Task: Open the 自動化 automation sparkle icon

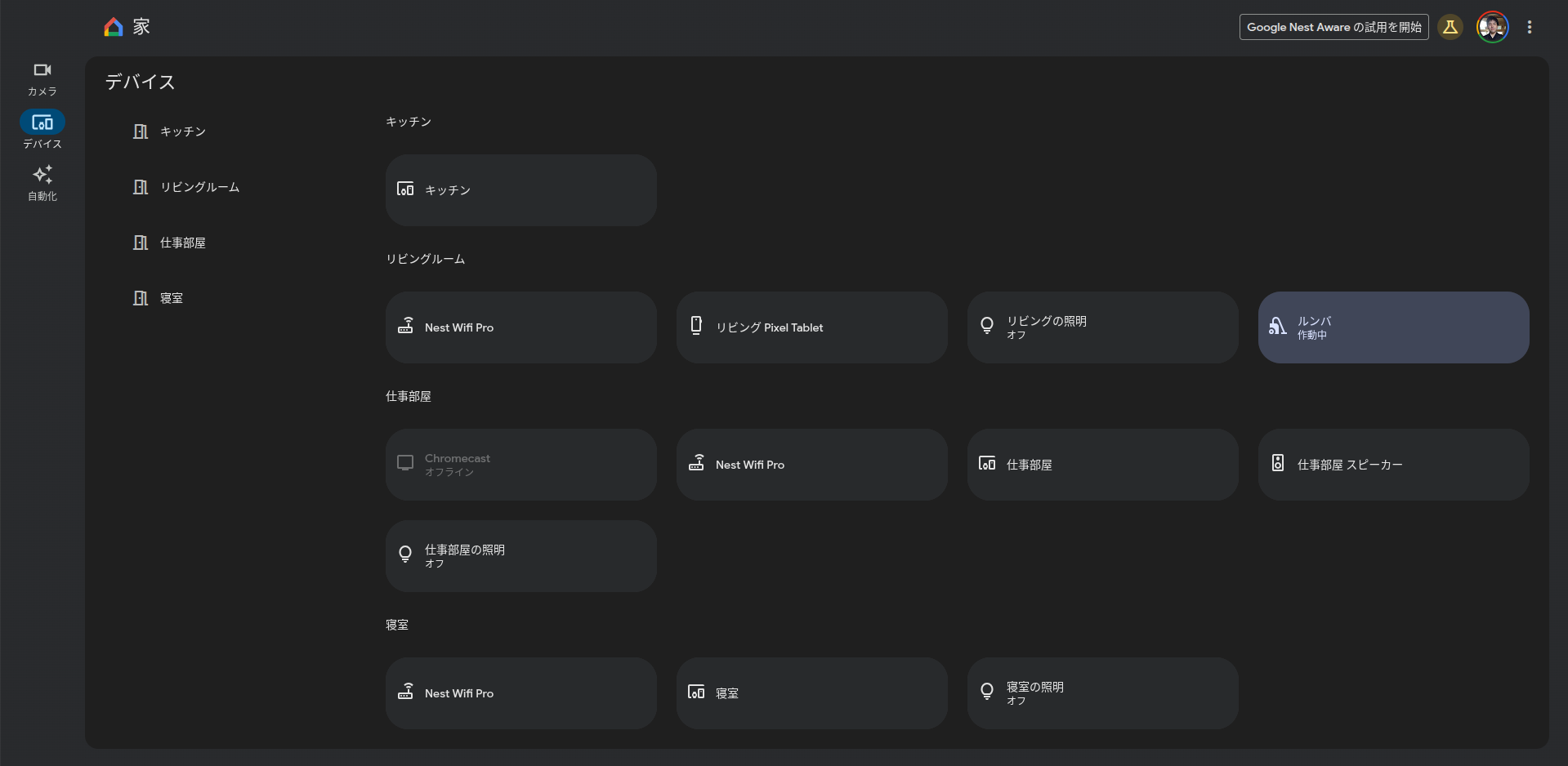Action: click(x=42, y=175)
